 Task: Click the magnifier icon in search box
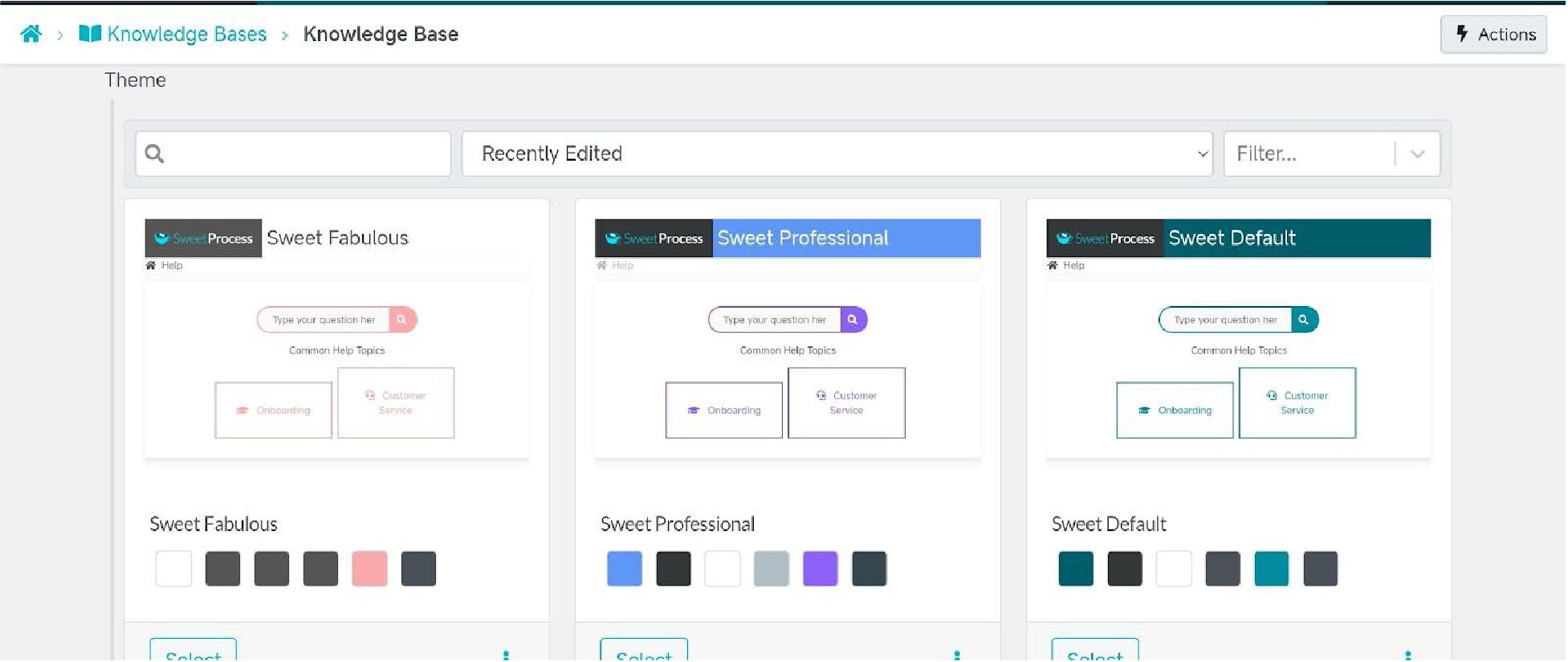(x=155, y=153)
